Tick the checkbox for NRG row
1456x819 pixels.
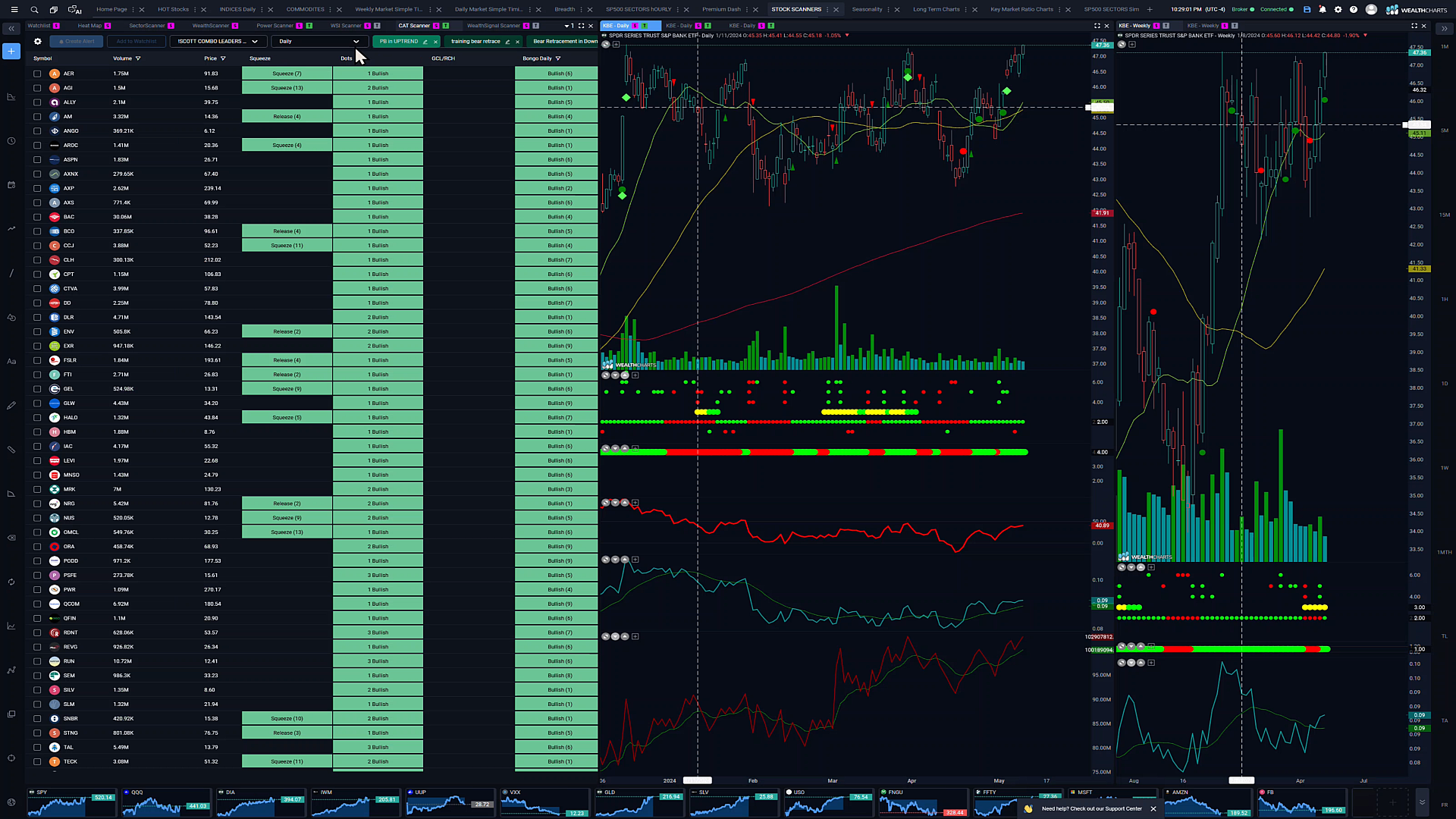[x=37, y=504]
